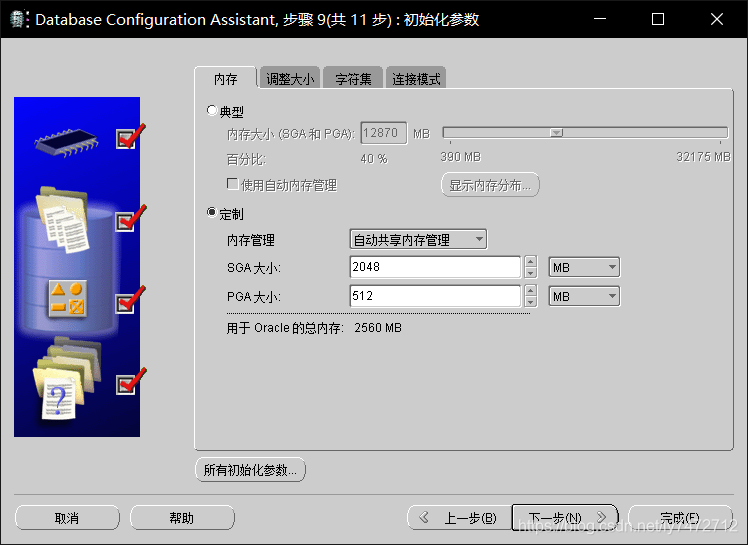Screen dimensions: 748x545
Task: Decrease SGA size with down arrow
Action: coord(530,273)
